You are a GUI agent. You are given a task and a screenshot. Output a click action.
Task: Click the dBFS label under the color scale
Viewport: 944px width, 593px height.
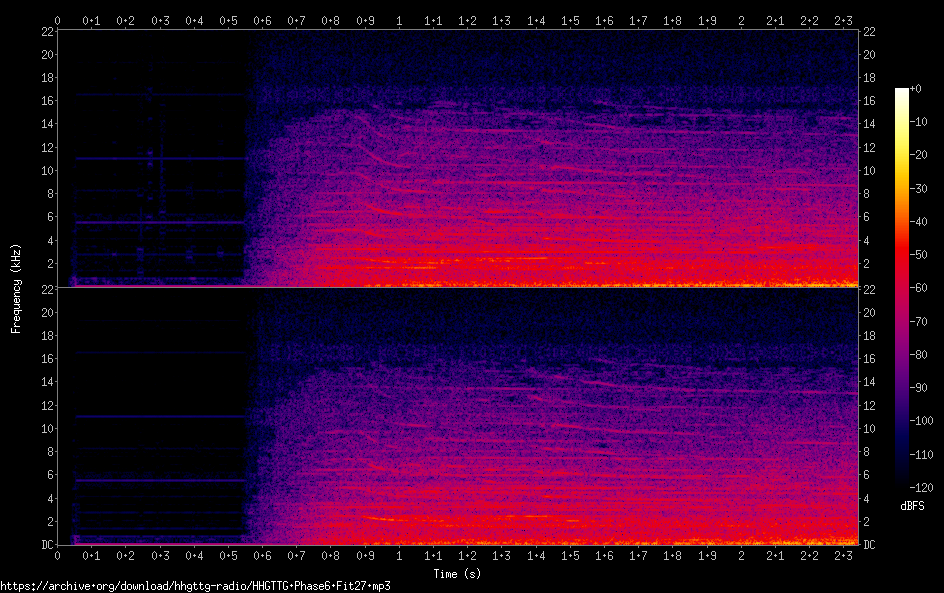tap(911, 506)
